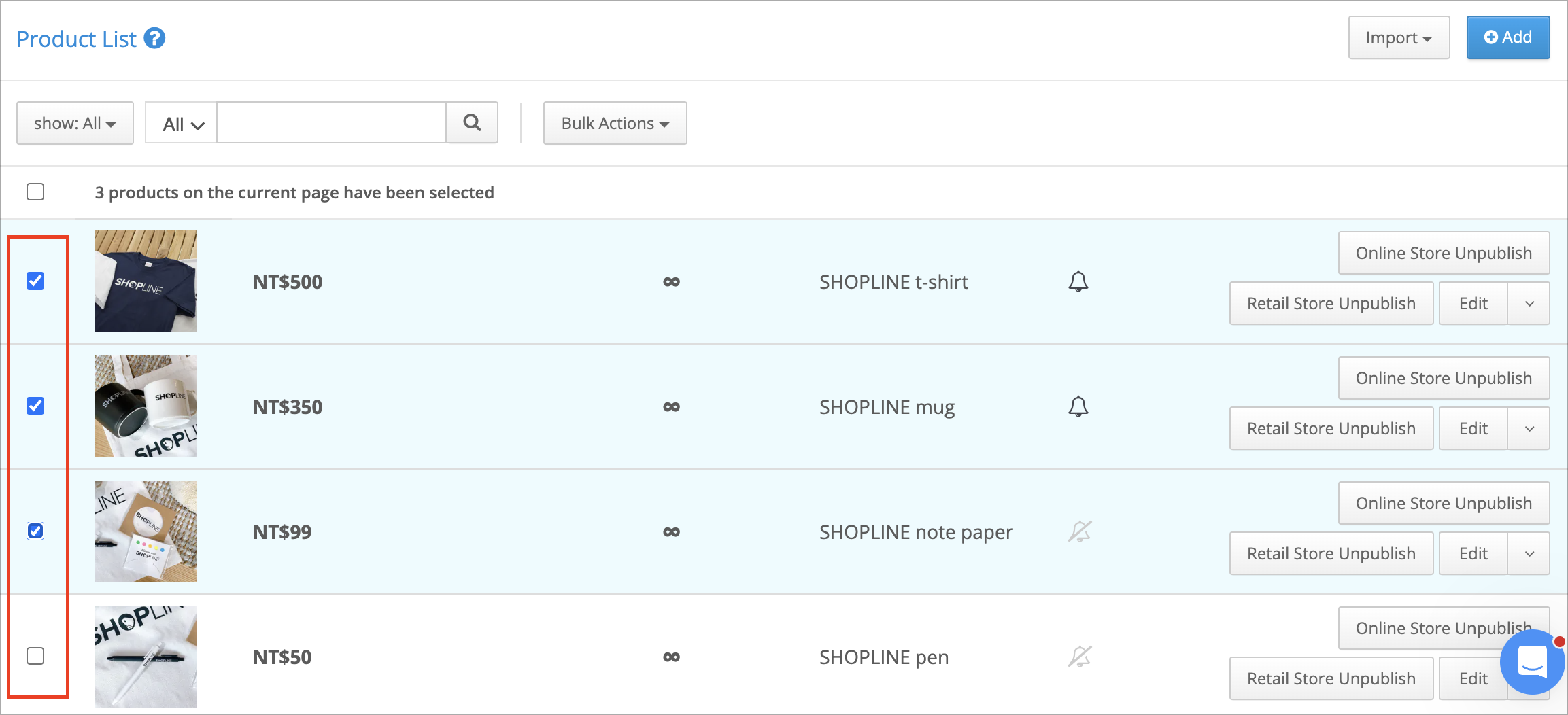The width and height of the screenshot is (1568, 715).
Task: Uncheck the SHOPLINE t-shirt checkbox
Action: (x=35, y=281)
